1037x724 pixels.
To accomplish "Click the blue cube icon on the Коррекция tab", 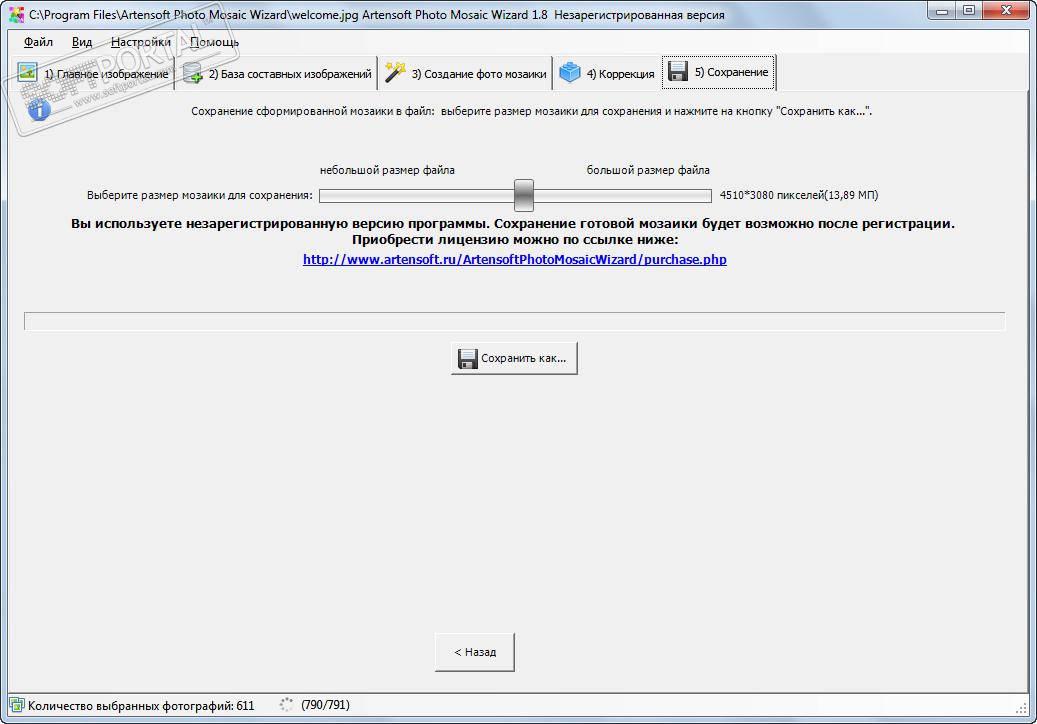I will [569, 72].
